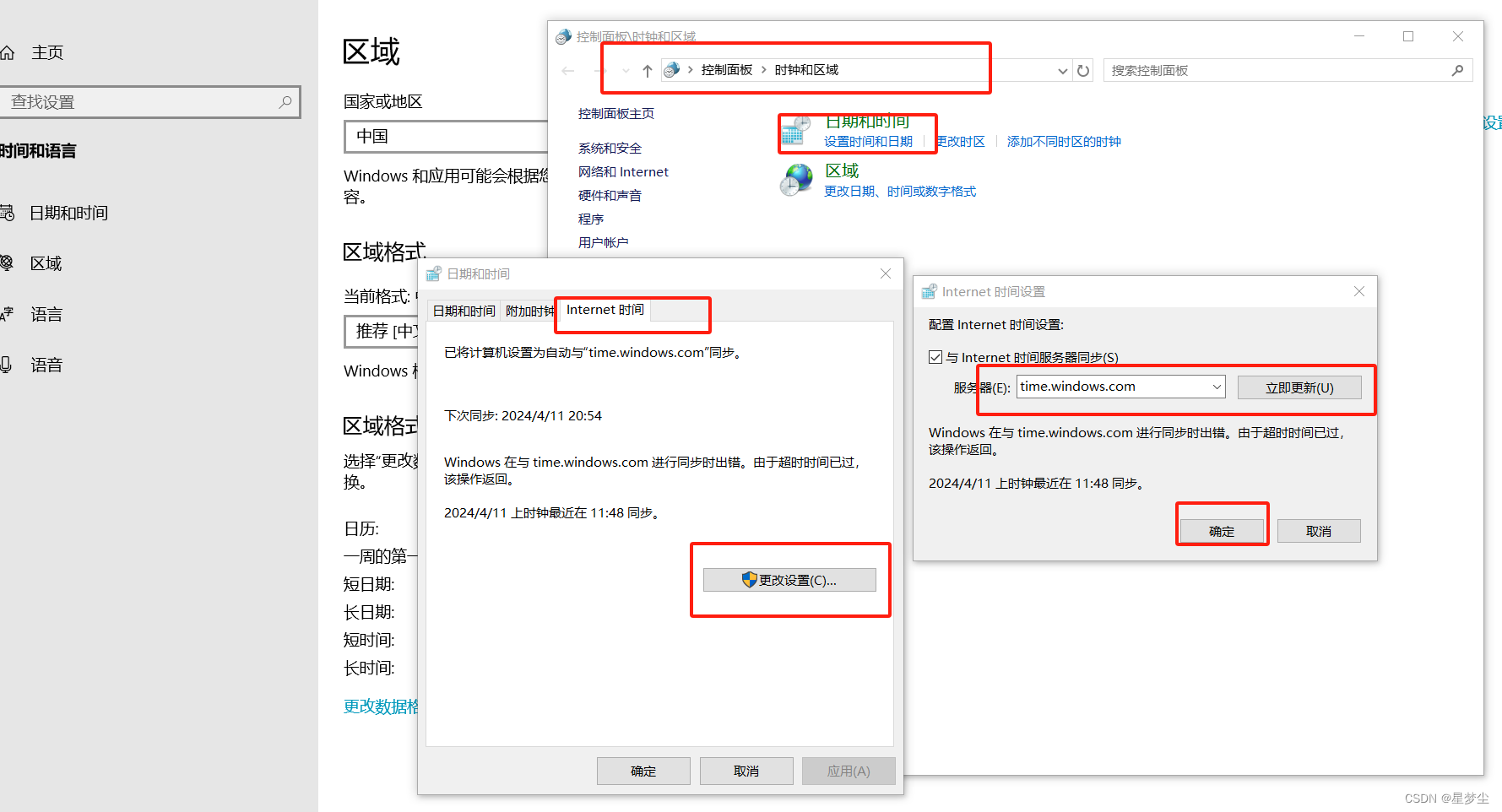Click Cancel in Internet Time Settings dialog
This screenshot has height=812, width=1502.
click(x=1319, y=531)
